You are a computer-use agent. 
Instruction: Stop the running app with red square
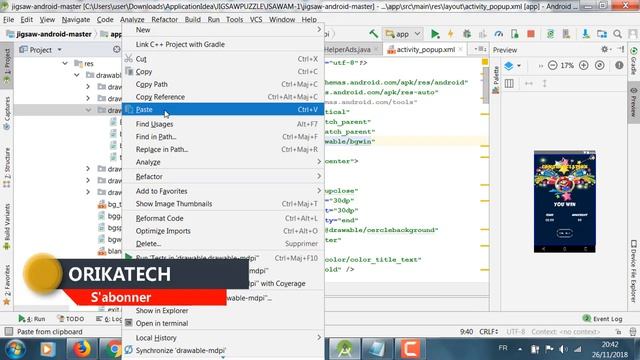coord(531,34)
